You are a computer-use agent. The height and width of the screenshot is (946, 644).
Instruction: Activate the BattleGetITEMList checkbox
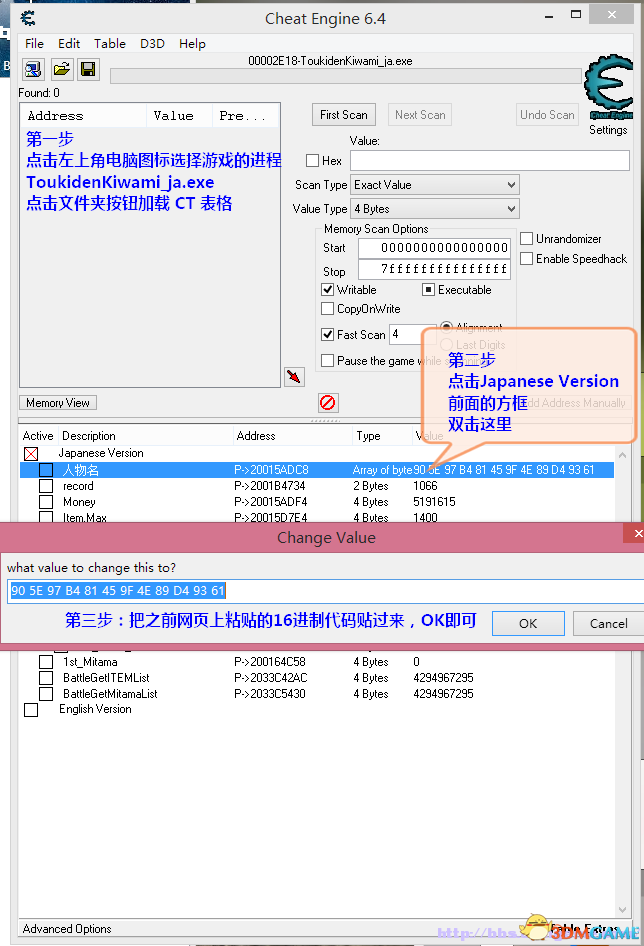(x=46, y=678)
